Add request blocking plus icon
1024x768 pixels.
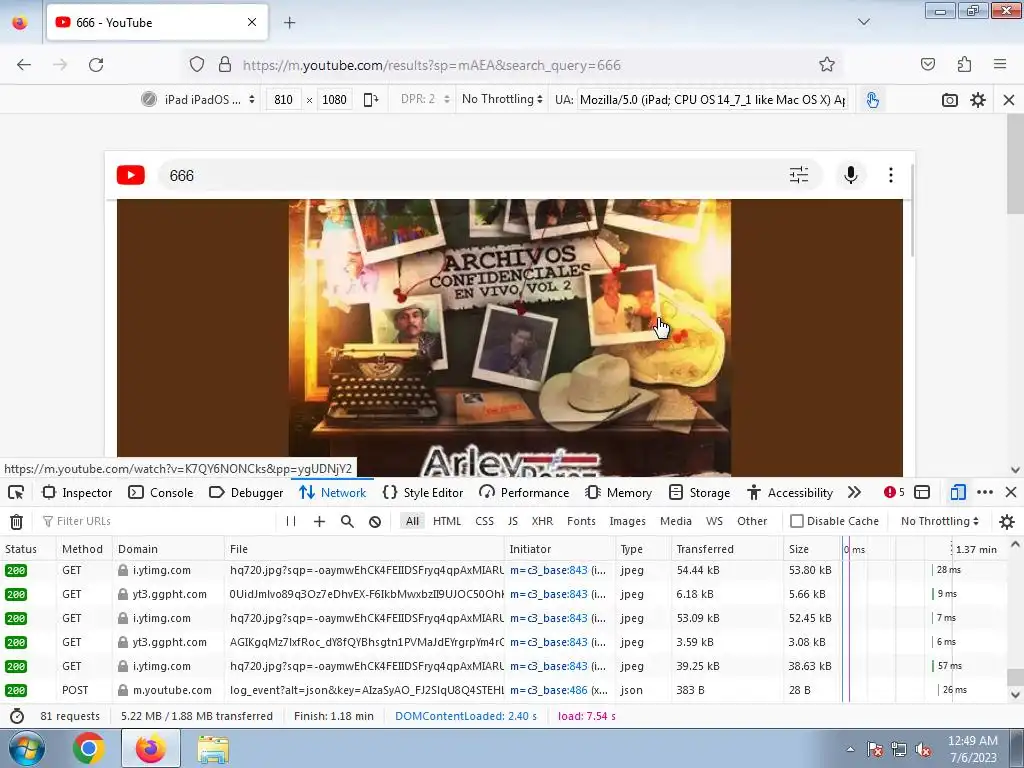pos(319,521)
